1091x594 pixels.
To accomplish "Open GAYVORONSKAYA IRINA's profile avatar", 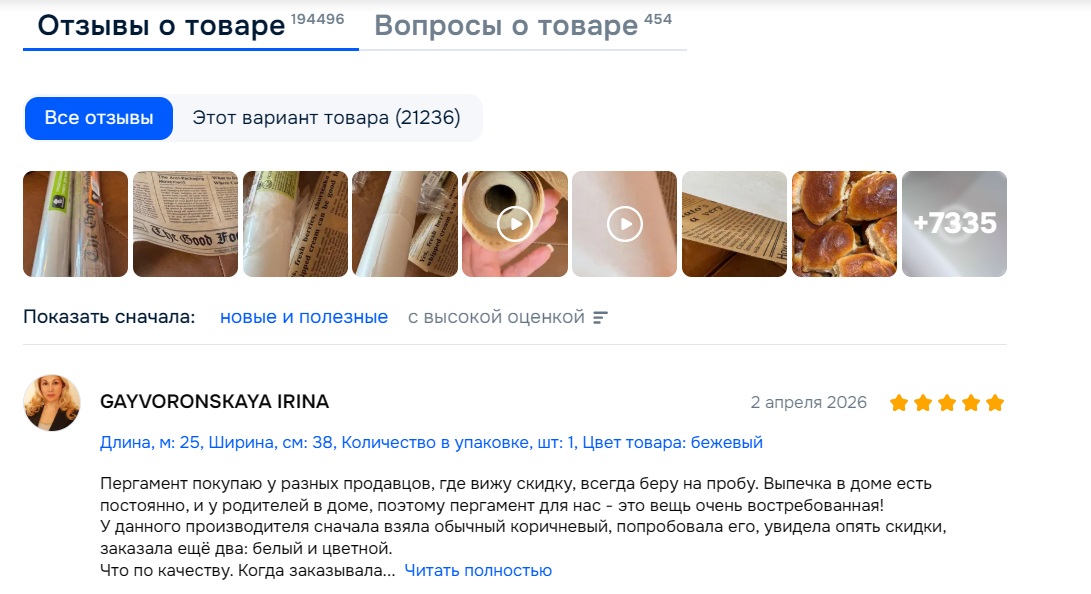I will click(51, 403).
